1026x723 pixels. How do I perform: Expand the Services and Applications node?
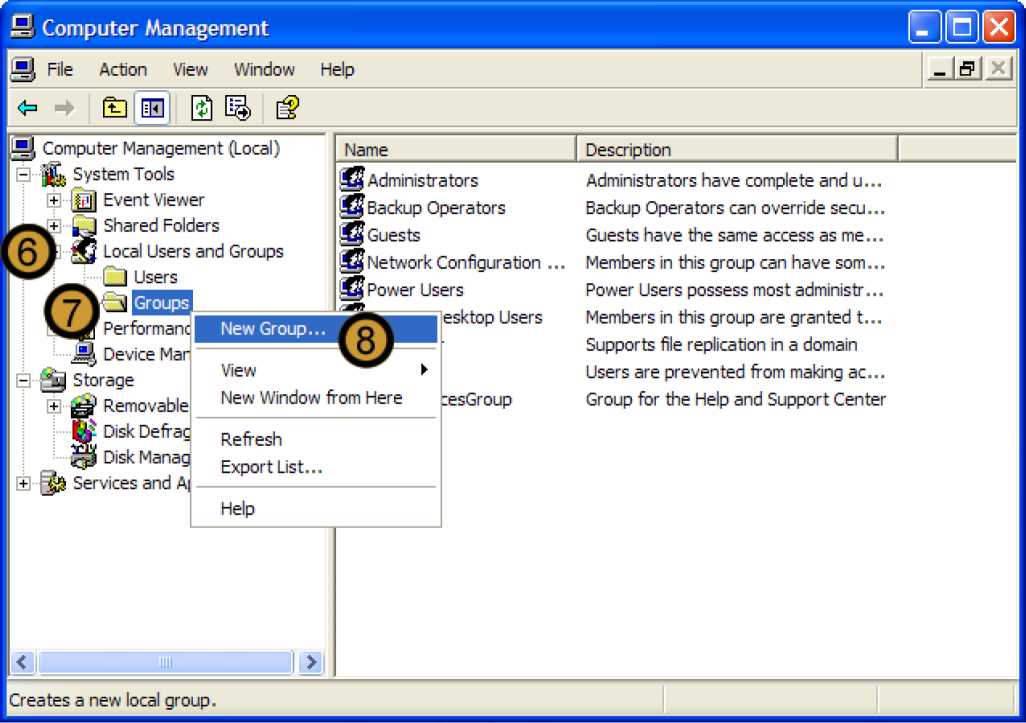pyautogui.click(x=24, y=484)
